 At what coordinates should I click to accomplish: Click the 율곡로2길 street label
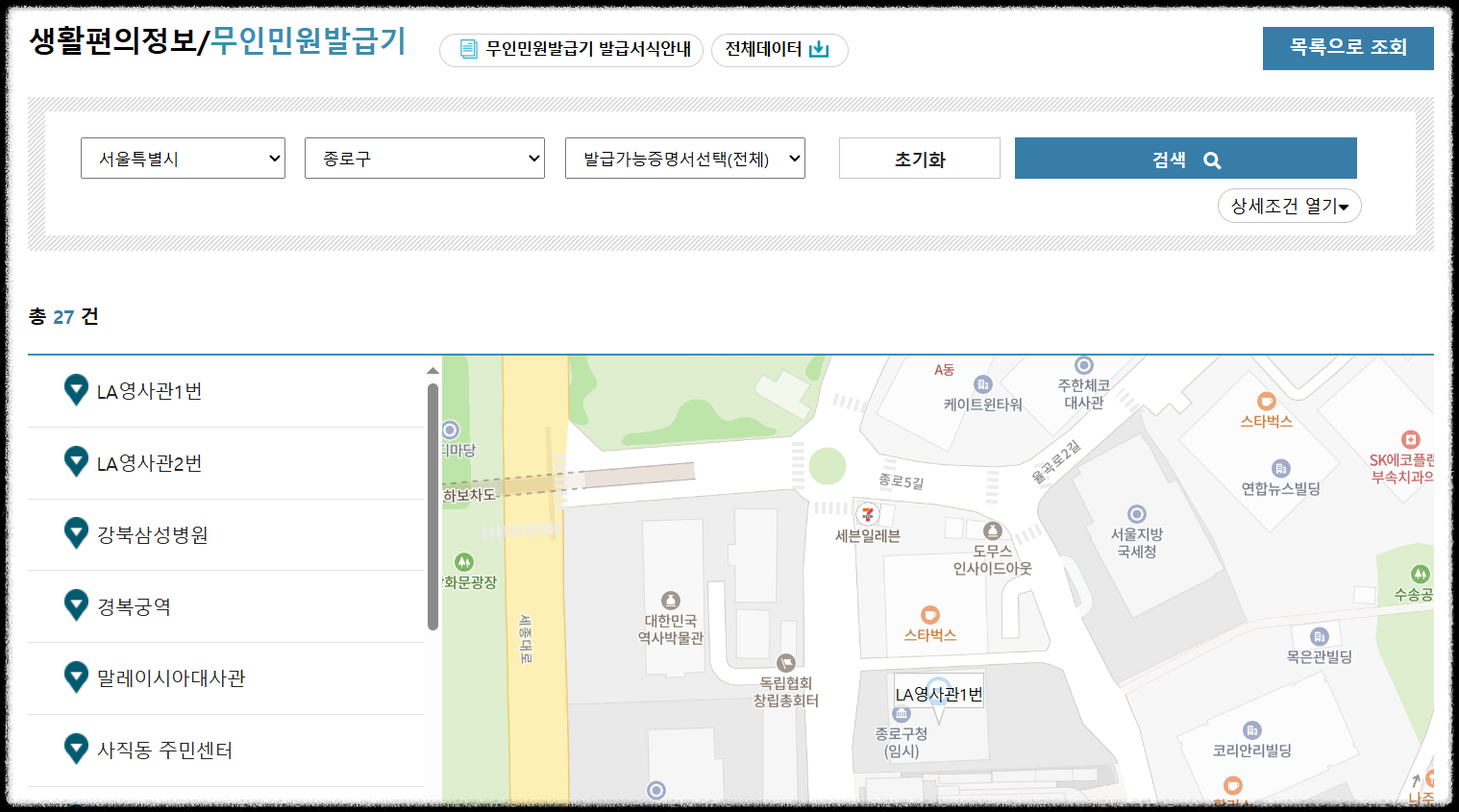pos(1056,461)
